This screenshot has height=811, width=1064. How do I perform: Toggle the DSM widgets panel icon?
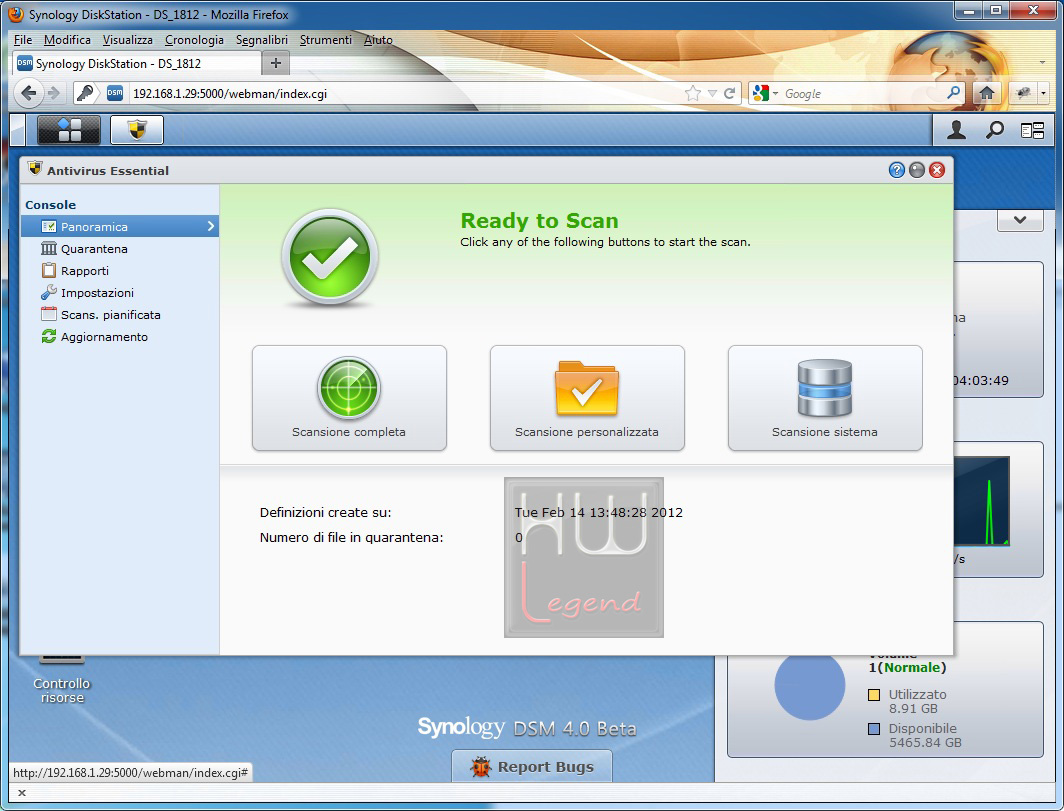pyautogui.click(x=1032, y=130)
